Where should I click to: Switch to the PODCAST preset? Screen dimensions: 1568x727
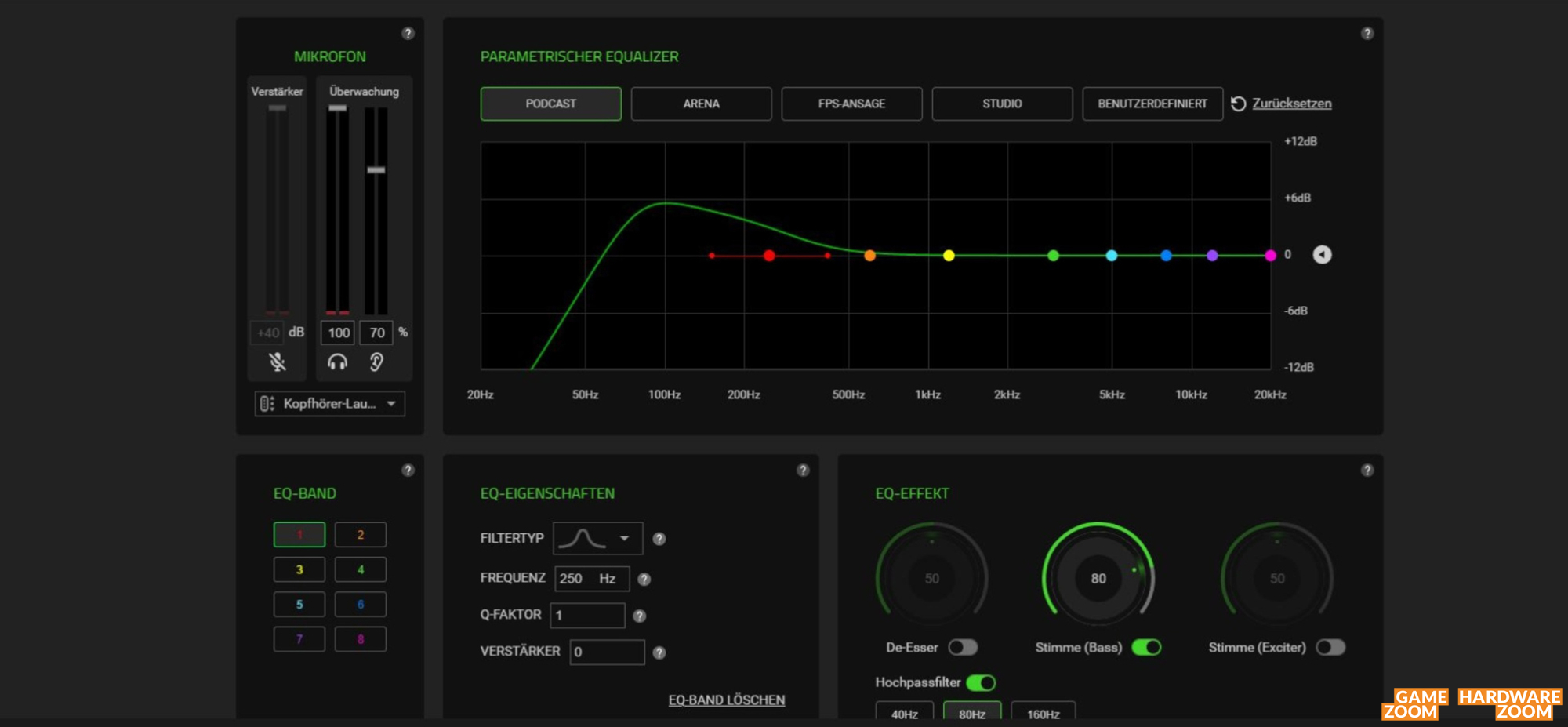click(551, 104)
